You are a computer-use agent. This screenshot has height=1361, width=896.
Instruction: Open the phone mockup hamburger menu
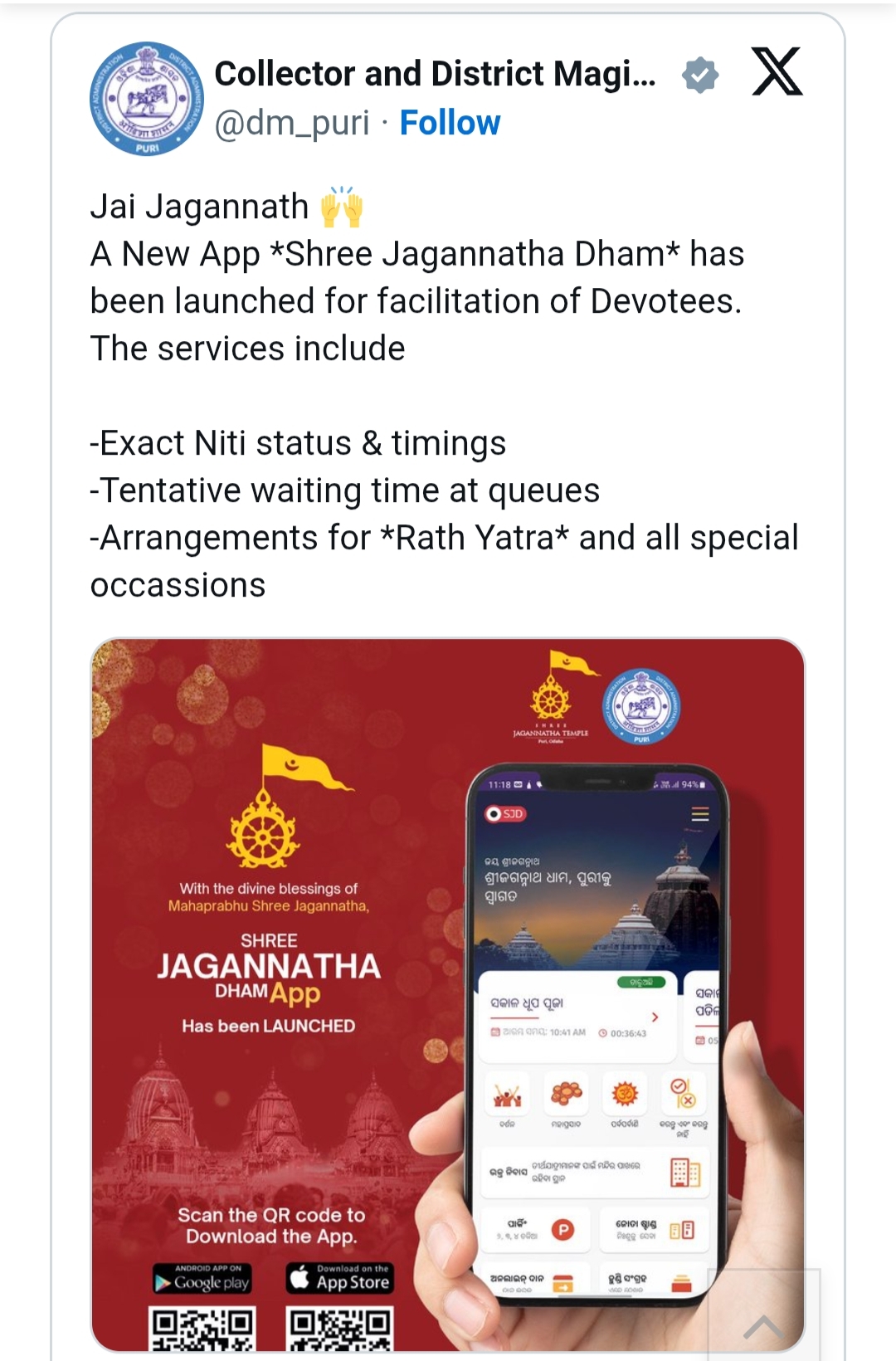(x=700, y=814)
